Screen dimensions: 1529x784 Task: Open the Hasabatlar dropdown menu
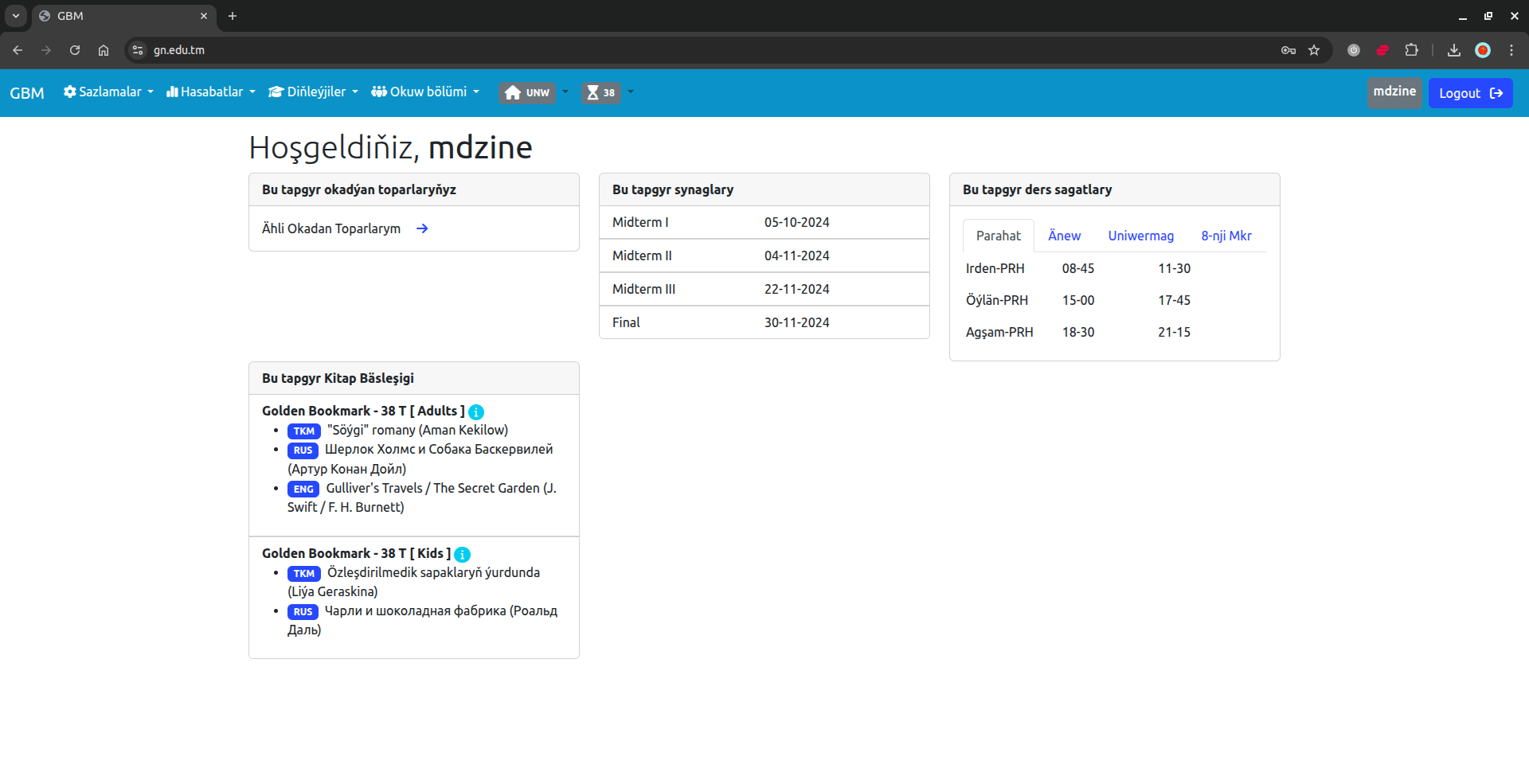point(211,92)
